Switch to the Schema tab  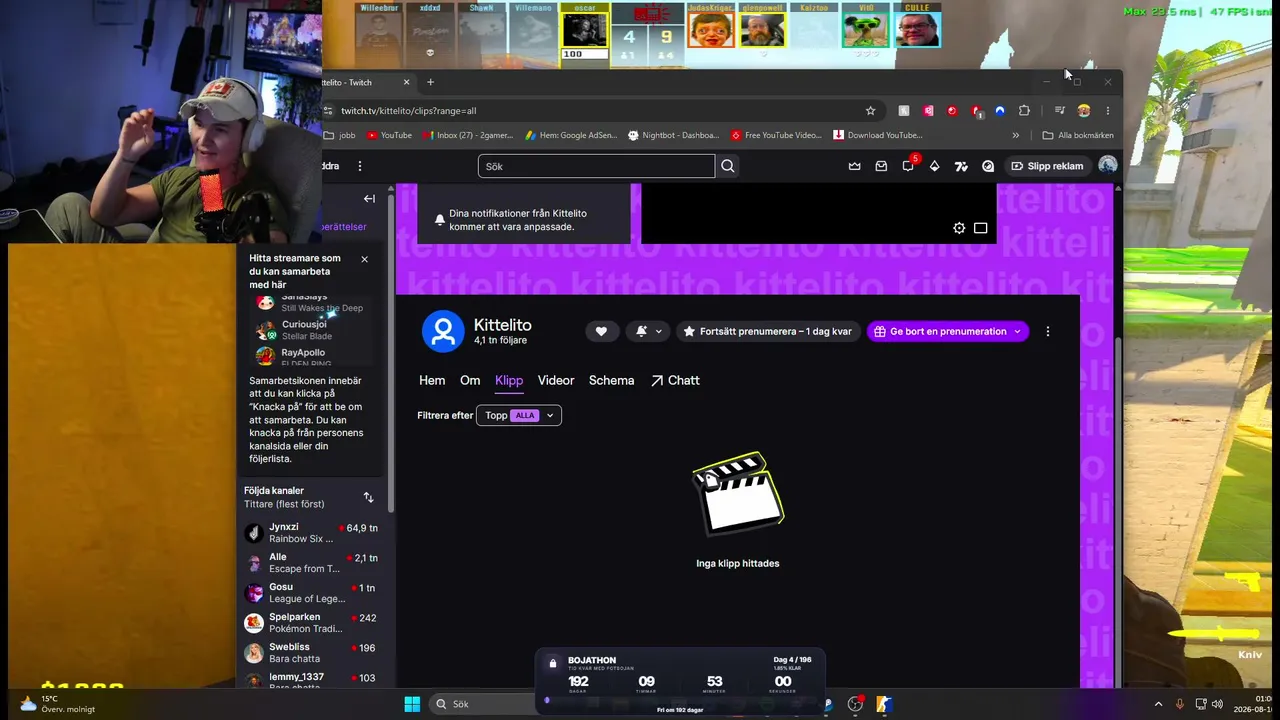click(611, 380)
